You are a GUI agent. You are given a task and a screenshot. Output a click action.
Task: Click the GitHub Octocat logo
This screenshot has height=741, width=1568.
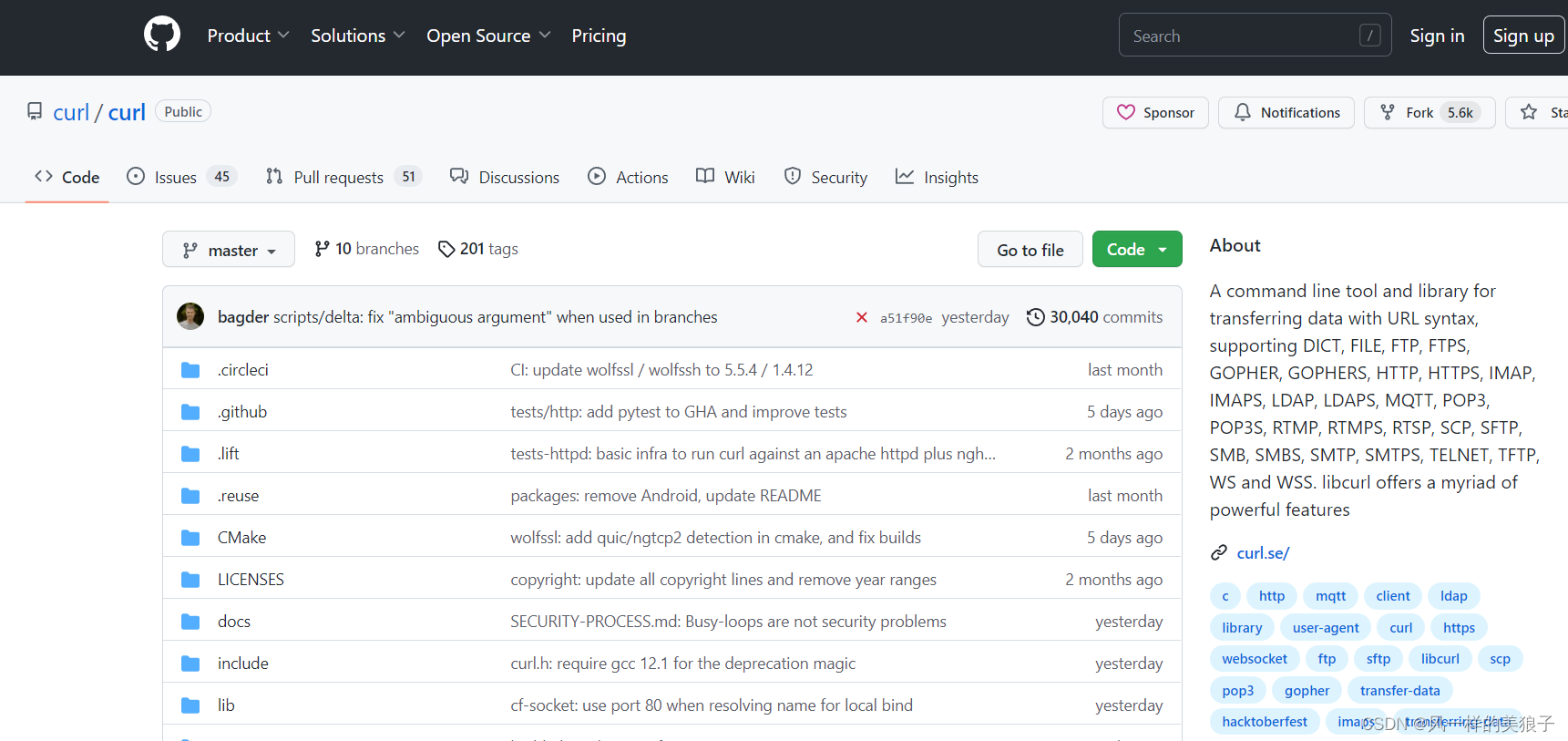[x=162, y=36]
